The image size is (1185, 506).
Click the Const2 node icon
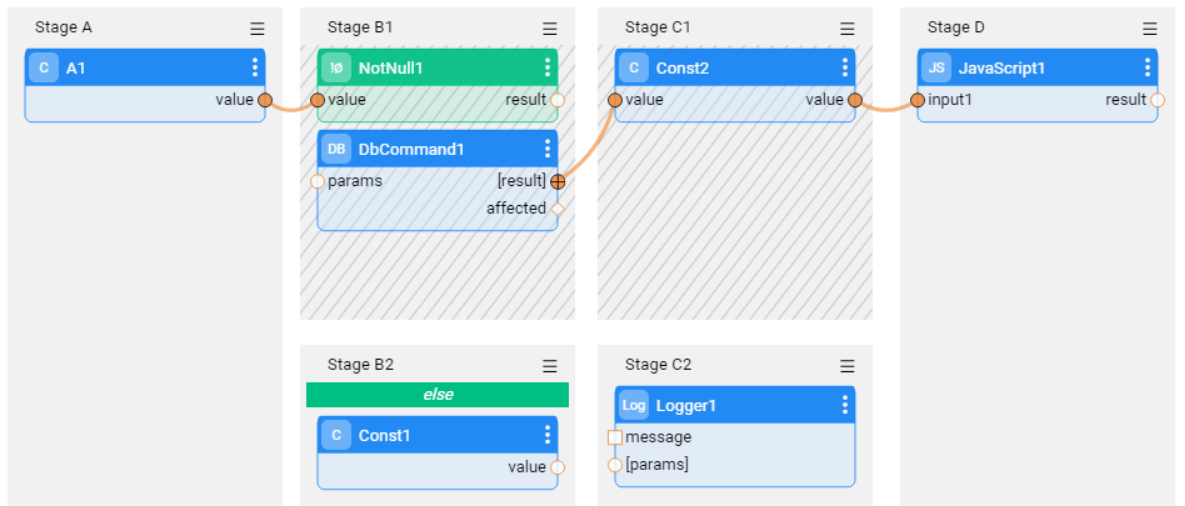pos(634,68)
